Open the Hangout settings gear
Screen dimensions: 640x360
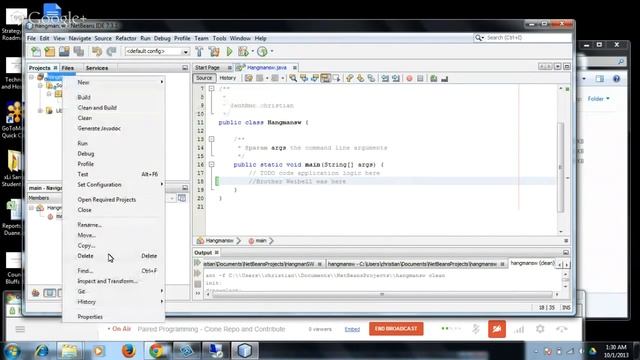pyautogui.click(x=540, y=329)
